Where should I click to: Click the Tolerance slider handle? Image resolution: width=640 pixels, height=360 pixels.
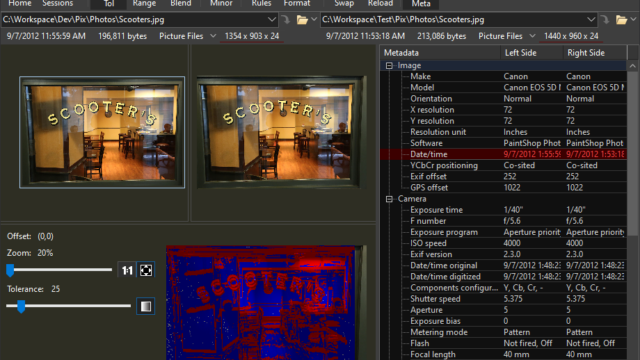coord(21,306)
